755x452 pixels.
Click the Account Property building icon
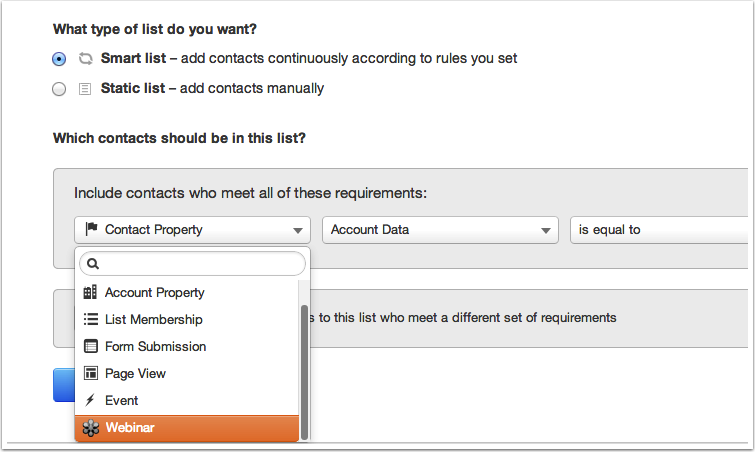click(90, 292)
